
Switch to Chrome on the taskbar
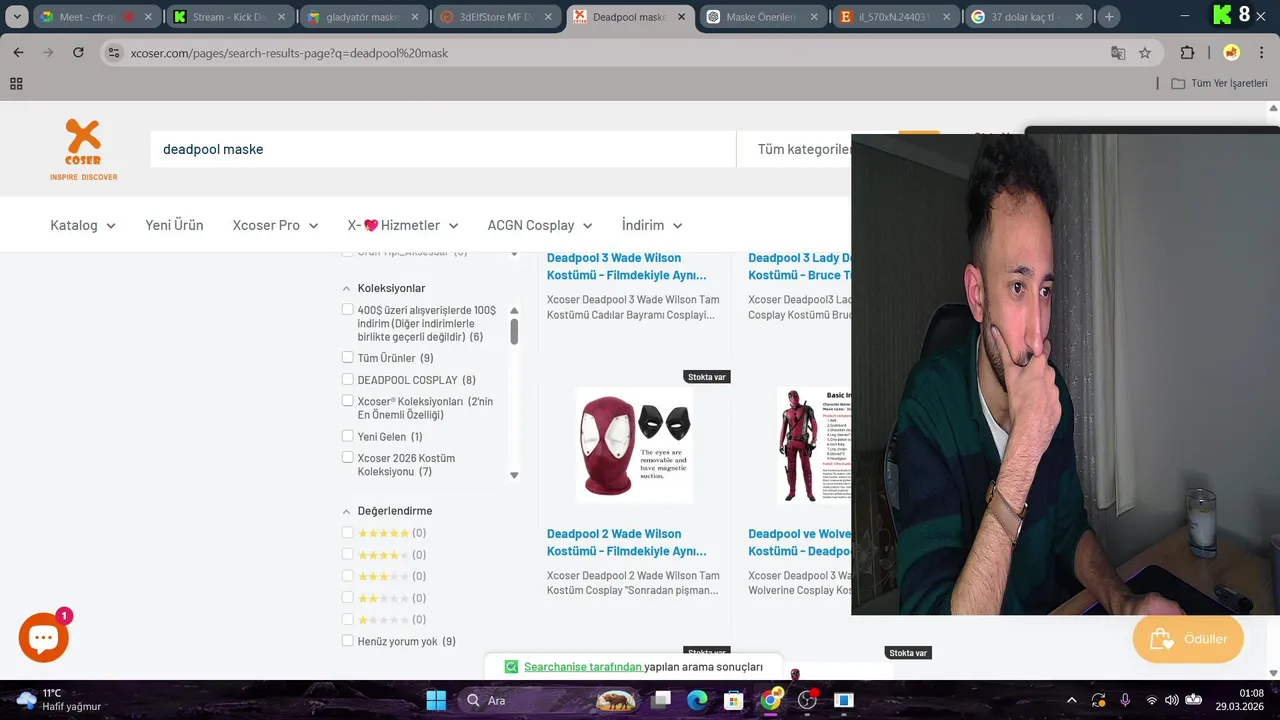click(x=770, y=700)
